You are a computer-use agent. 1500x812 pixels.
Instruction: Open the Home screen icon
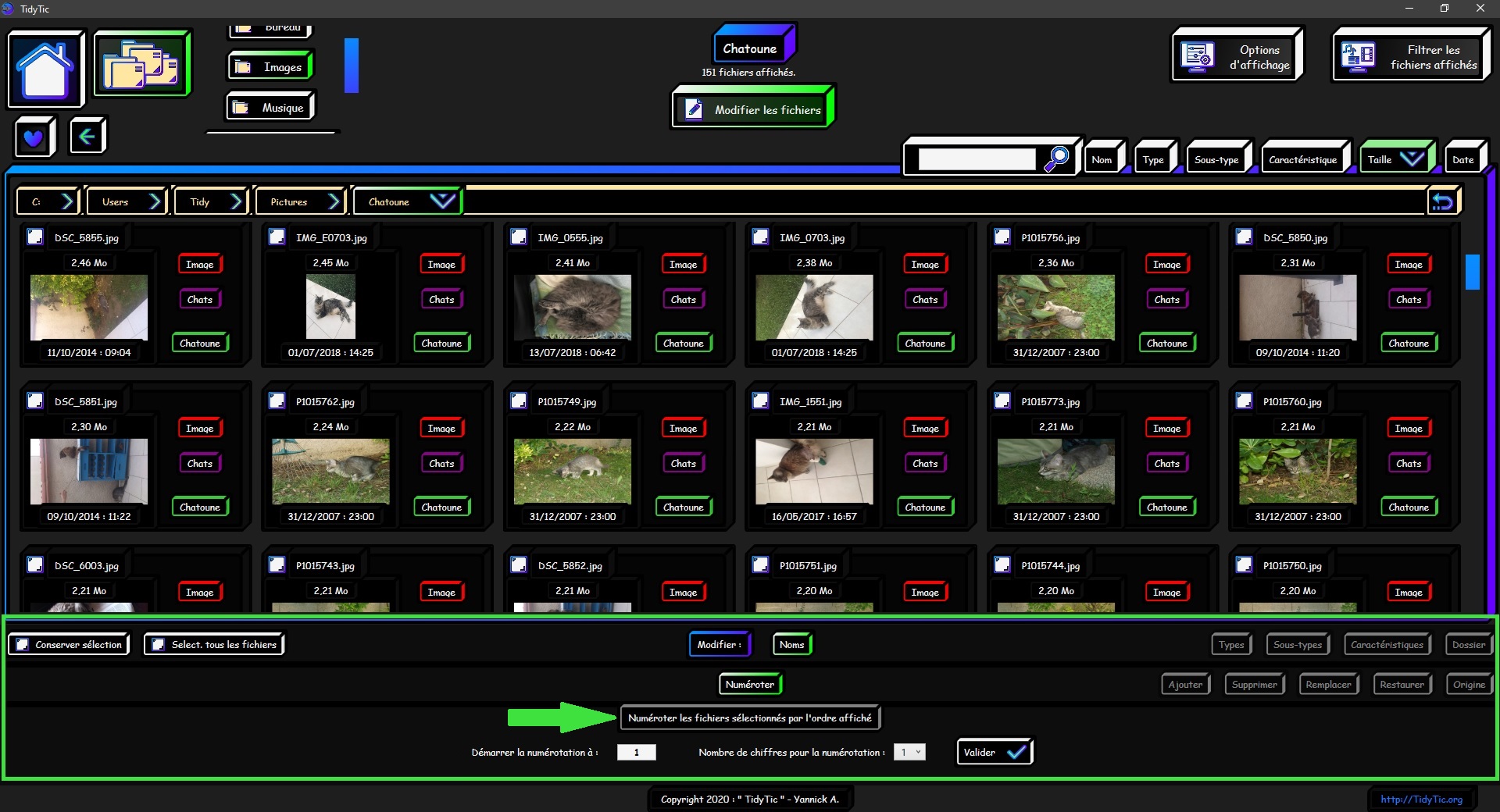pos(45,69)
